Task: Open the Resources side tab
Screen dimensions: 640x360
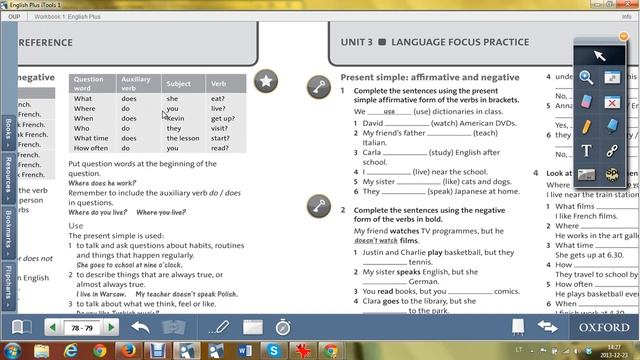Action: [8, 178]
